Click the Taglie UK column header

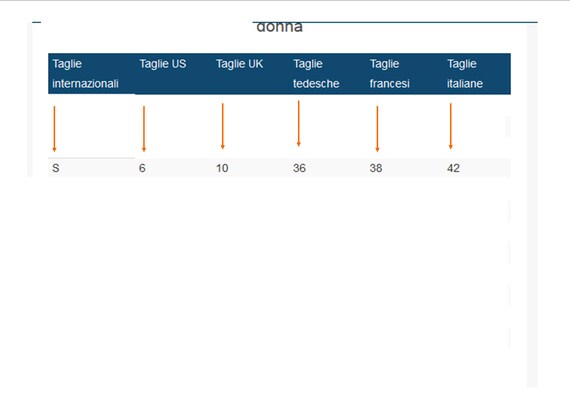[x=250, y=74]
